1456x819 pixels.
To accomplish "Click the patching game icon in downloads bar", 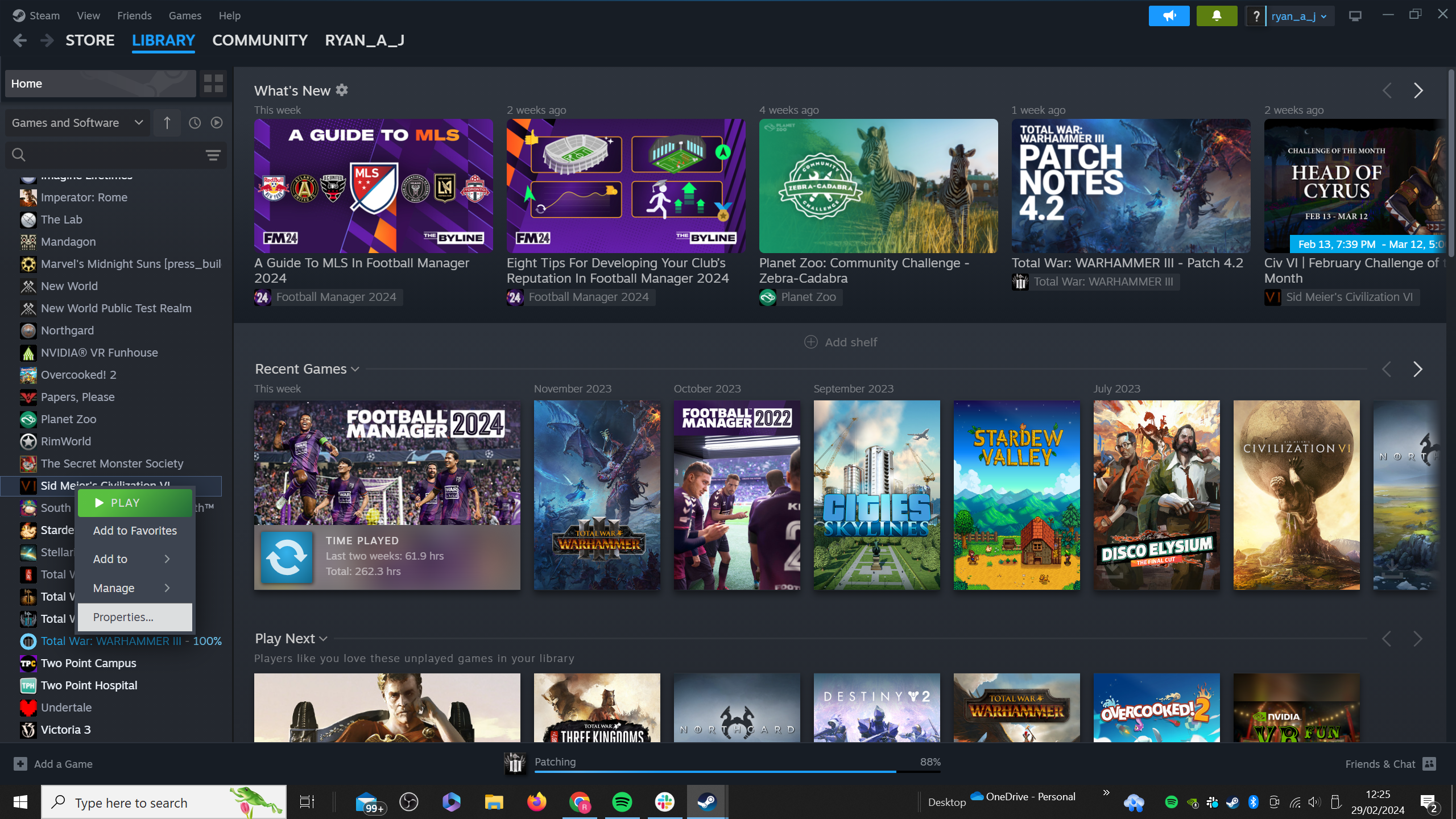I will [515, 763].
